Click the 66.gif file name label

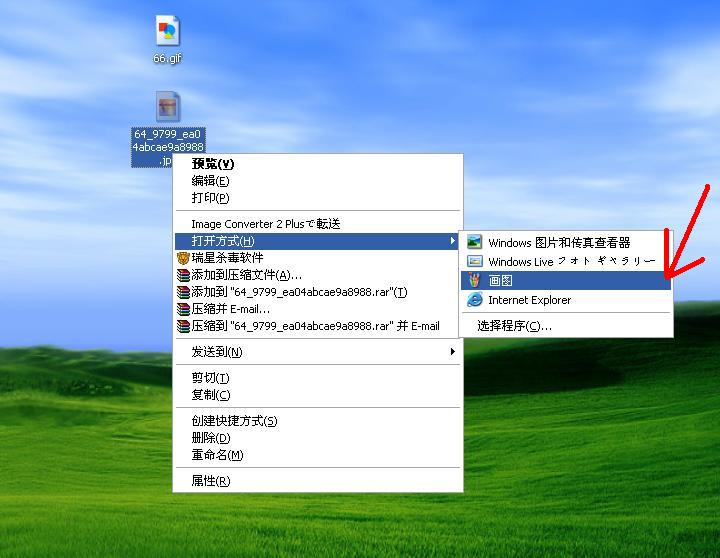click(168, 58)
